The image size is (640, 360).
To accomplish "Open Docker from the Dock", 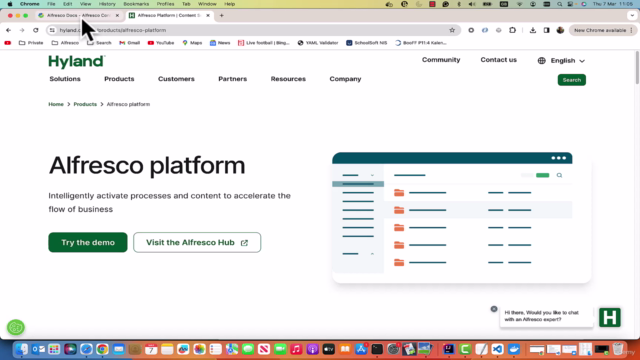I will [x=514, y=349].
